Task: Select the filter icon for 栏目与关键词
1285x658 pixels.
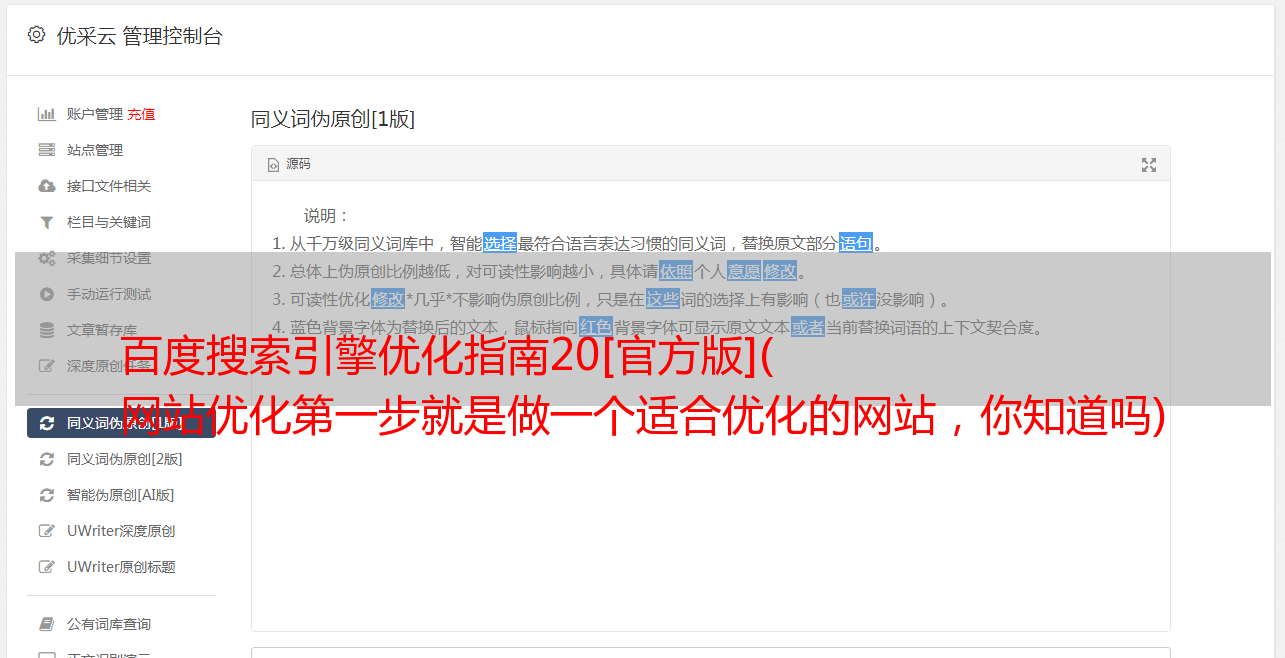Action: [x=46, y=222]
